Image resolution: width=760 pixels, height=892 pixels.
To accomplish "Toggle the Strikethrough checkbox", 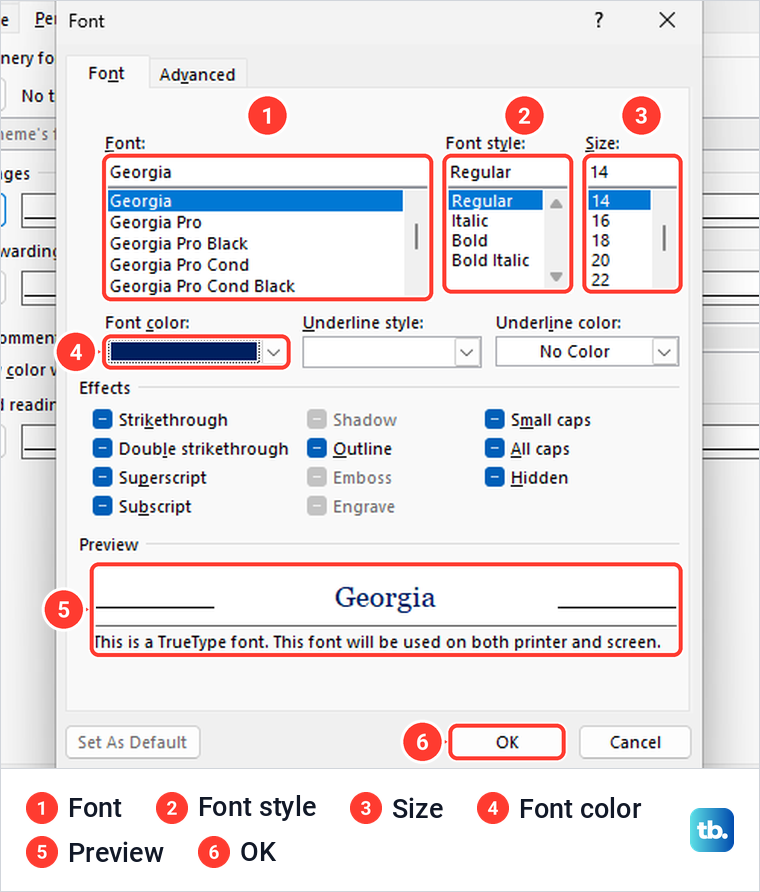I will (x=102, y=419).
